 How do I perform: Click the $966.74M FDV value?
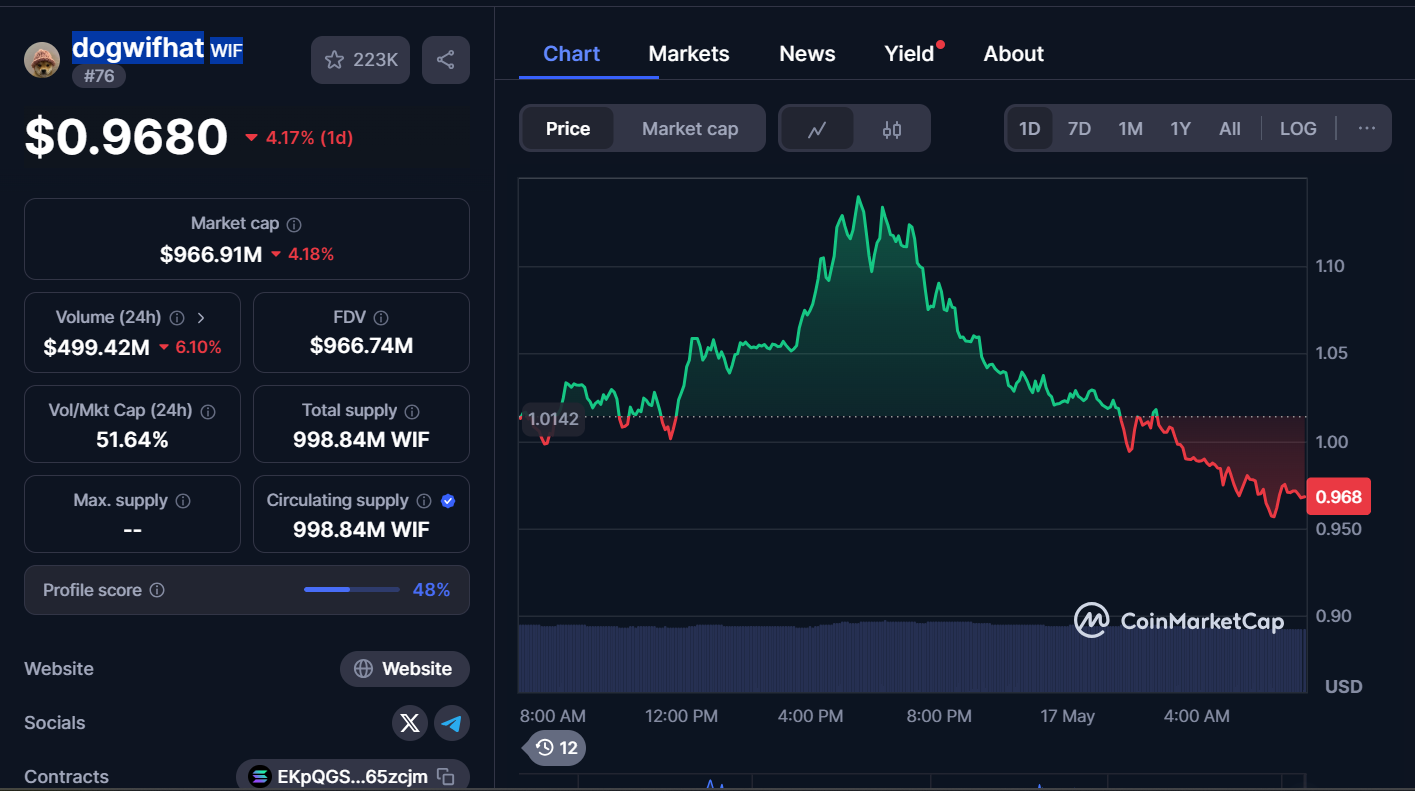click(361, 346)
